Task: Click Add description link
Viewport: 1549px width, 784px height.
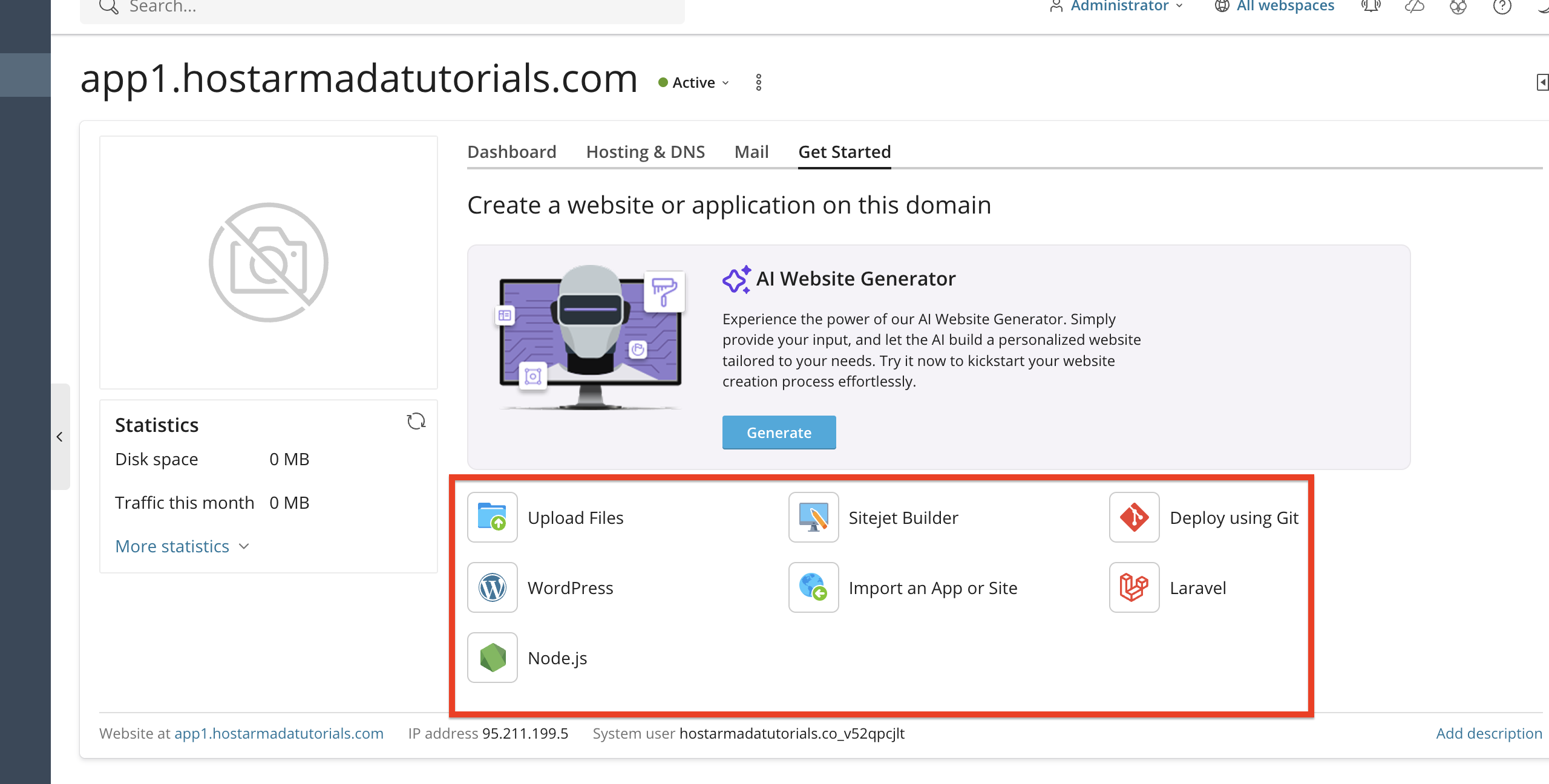Action: click(1489, 733)
